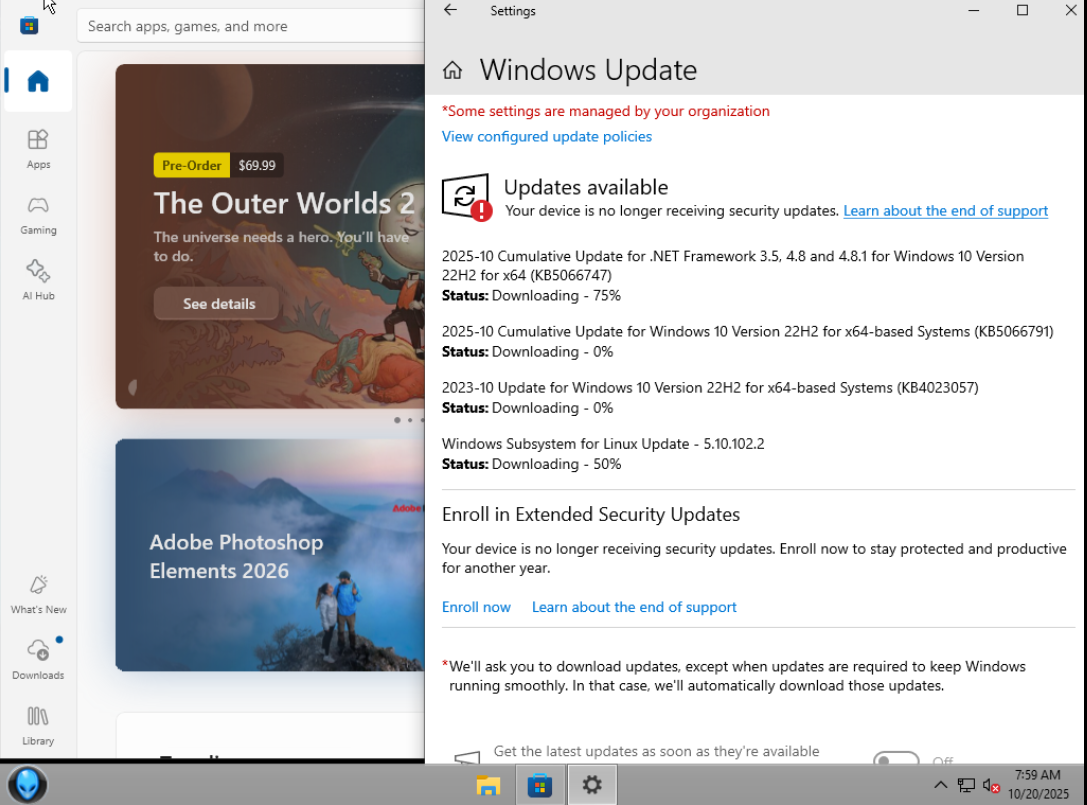This screenshot has width=1087, height=805.
Task: Click the Microsoft Store logo icon
Action: click(29, 26)
